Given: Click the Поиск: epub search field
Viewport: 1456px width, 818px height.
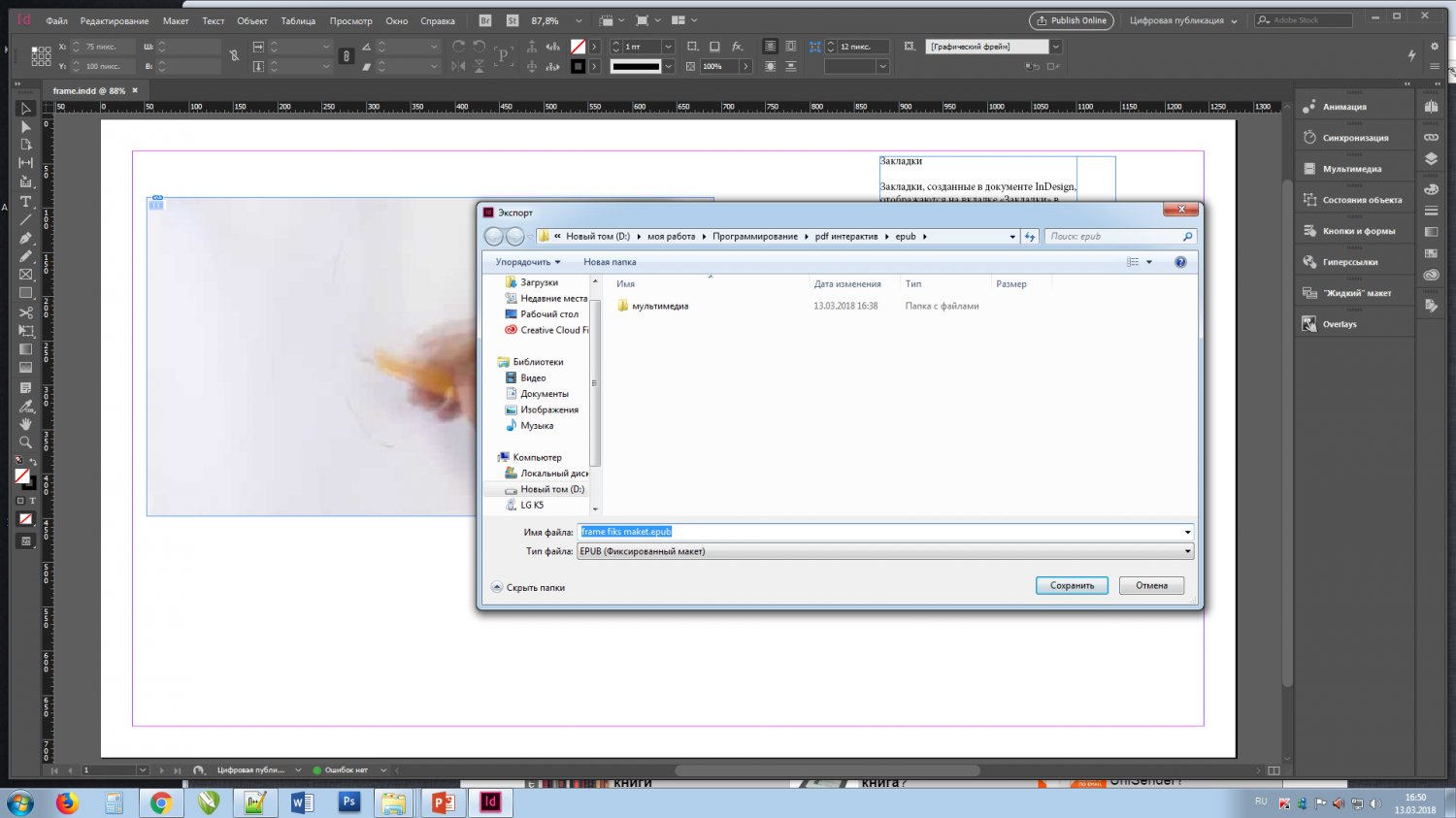Looking at the screenshot, I should tap(1119, 236).
